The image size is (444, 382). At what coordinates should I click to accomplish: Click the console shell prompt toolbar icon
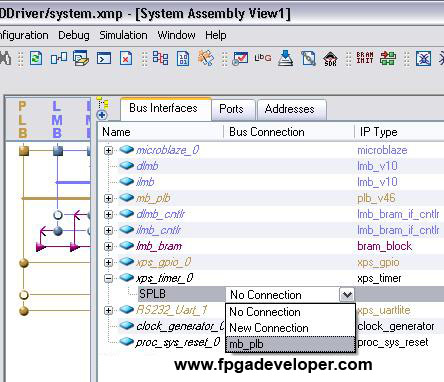coord(104,59)
